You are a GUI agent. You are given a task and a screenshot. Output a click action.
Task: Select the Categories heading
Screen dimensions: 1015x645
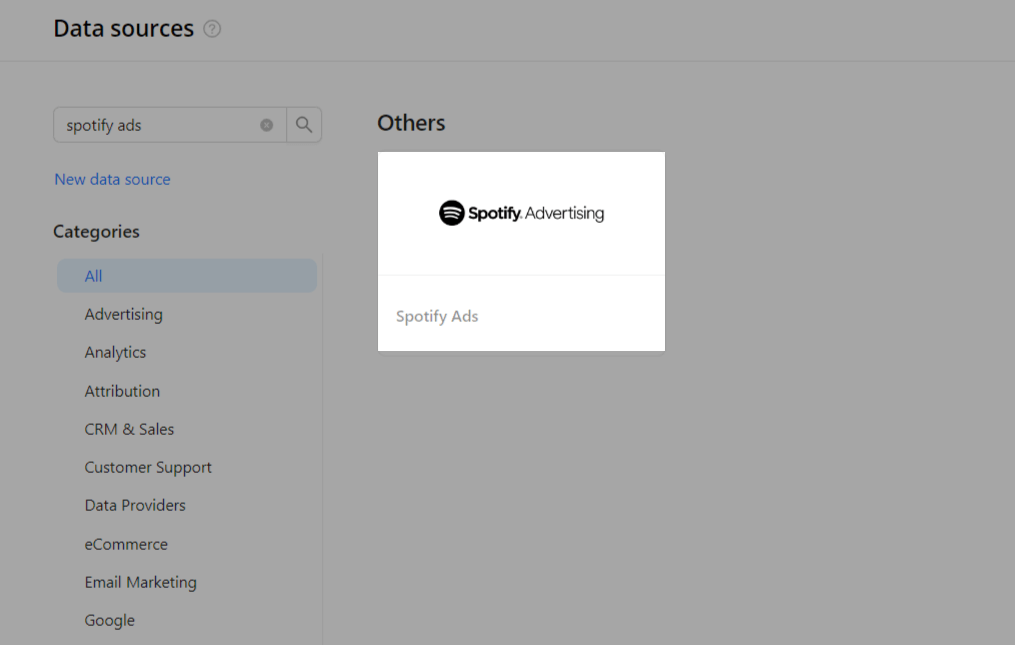tap(96, 232)
